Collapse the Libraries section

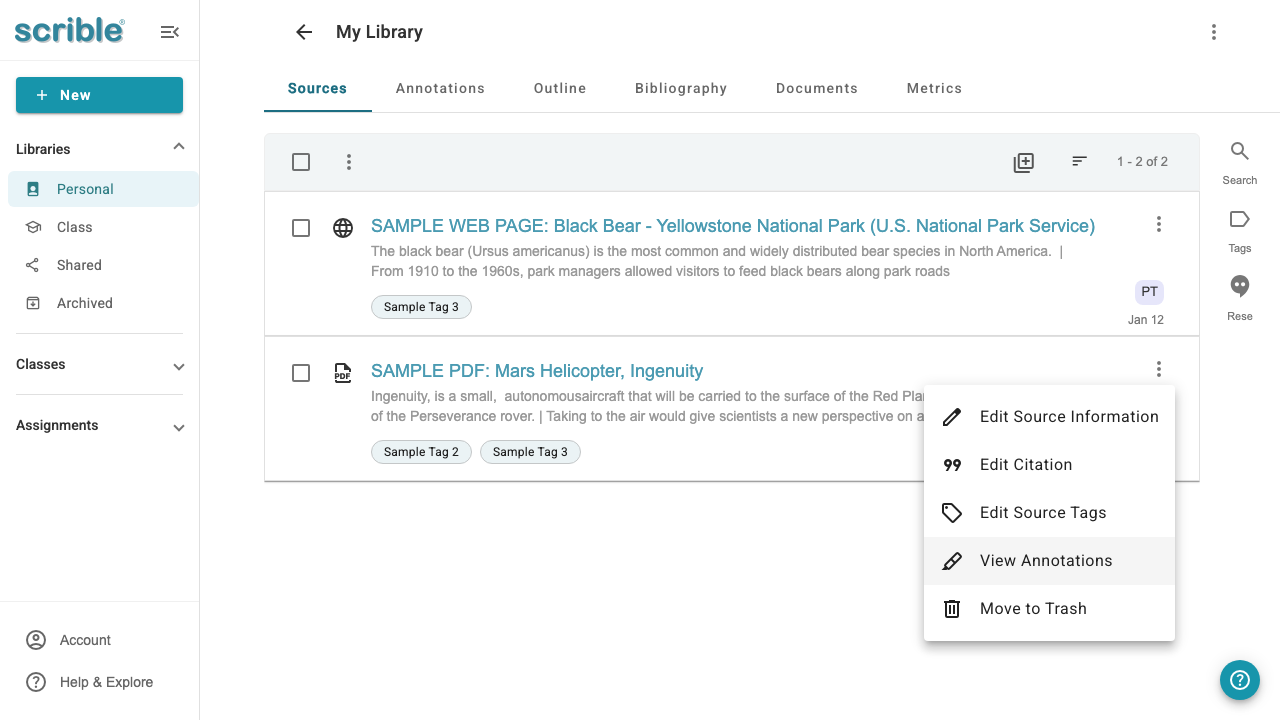pos(179,147)
